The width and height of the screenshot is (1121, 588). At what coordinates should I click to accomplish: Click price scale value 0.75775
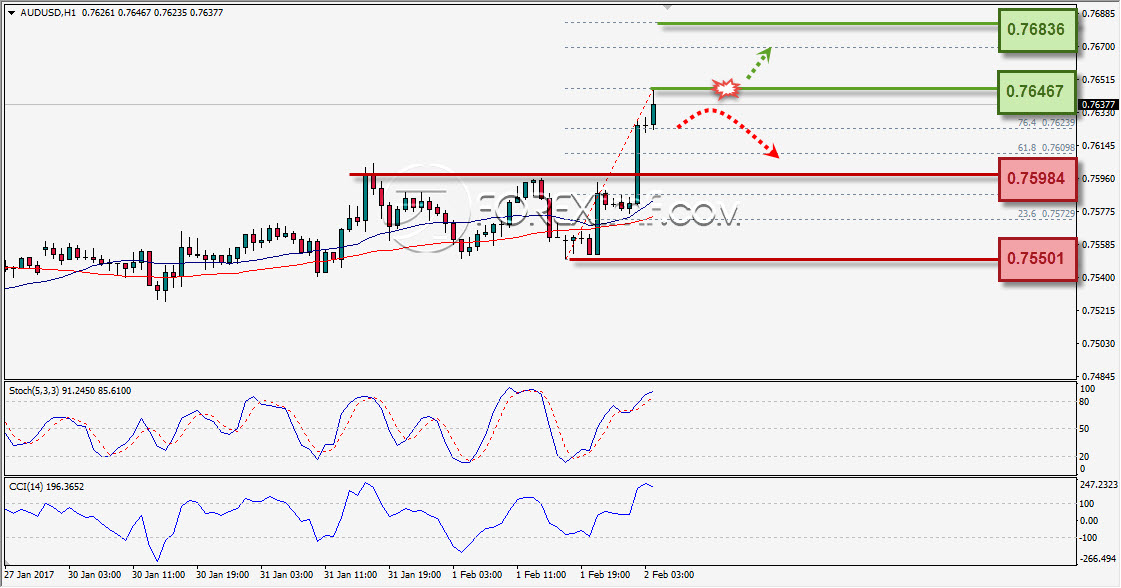(x=1099, y=212)
